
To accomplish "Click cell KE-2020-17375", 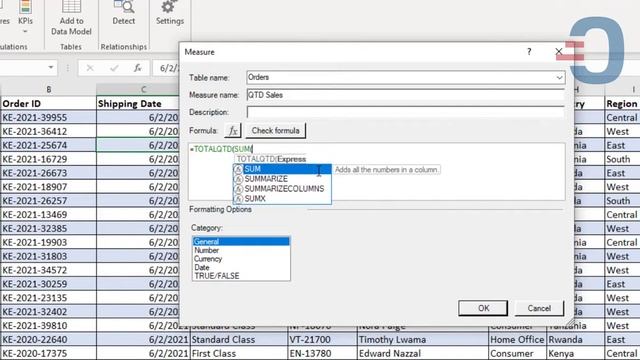I will point(49,353).
